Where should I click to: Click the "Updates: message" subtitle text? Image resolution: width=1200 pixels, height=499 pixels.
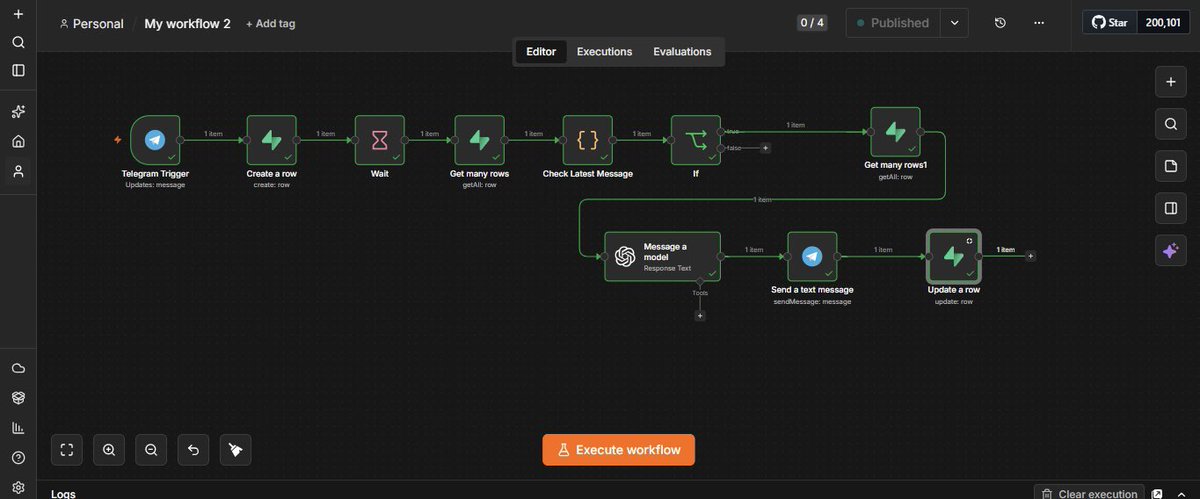[155, 185]
